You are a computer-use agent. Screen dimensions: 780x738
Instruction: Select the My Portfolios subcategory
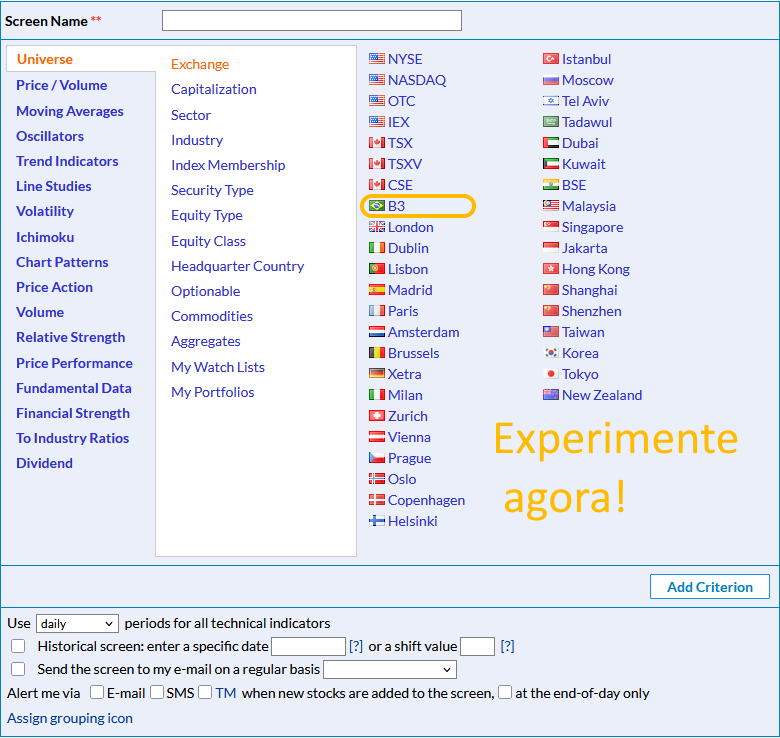point(212,392)
